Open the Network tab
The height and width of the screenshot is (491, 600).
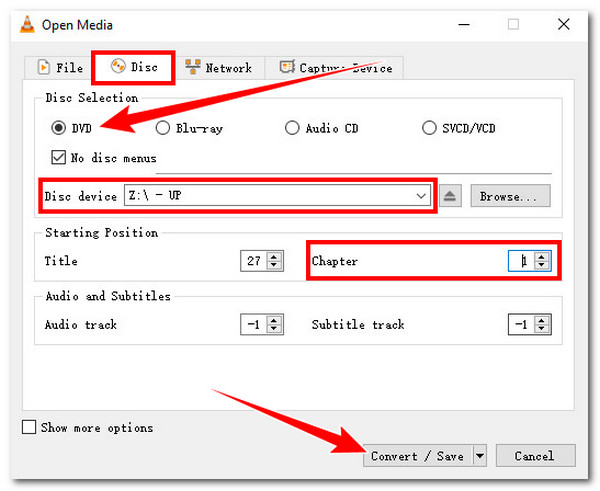click(x=218, y=68)
